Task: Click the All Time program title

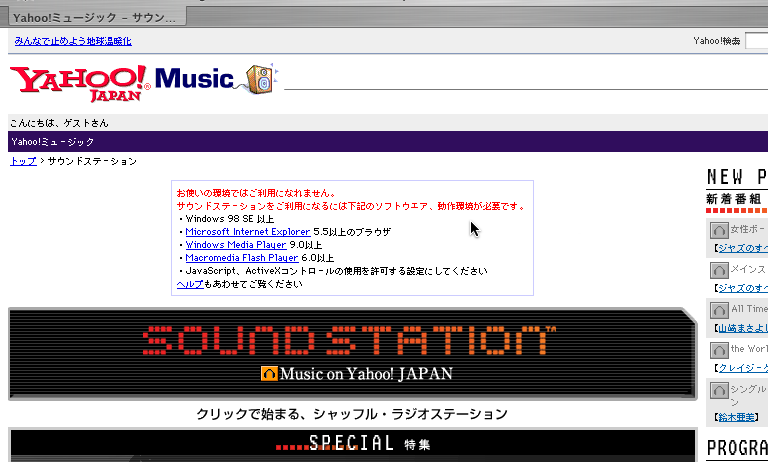Action: (749, 309)
